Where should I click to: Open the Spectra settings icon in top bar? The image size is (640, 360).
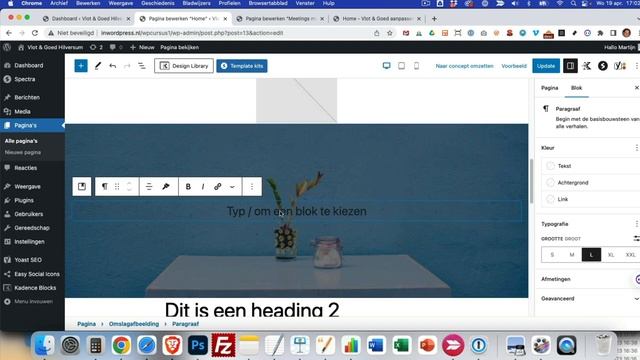pyautogui.click(x=602, y=66)
